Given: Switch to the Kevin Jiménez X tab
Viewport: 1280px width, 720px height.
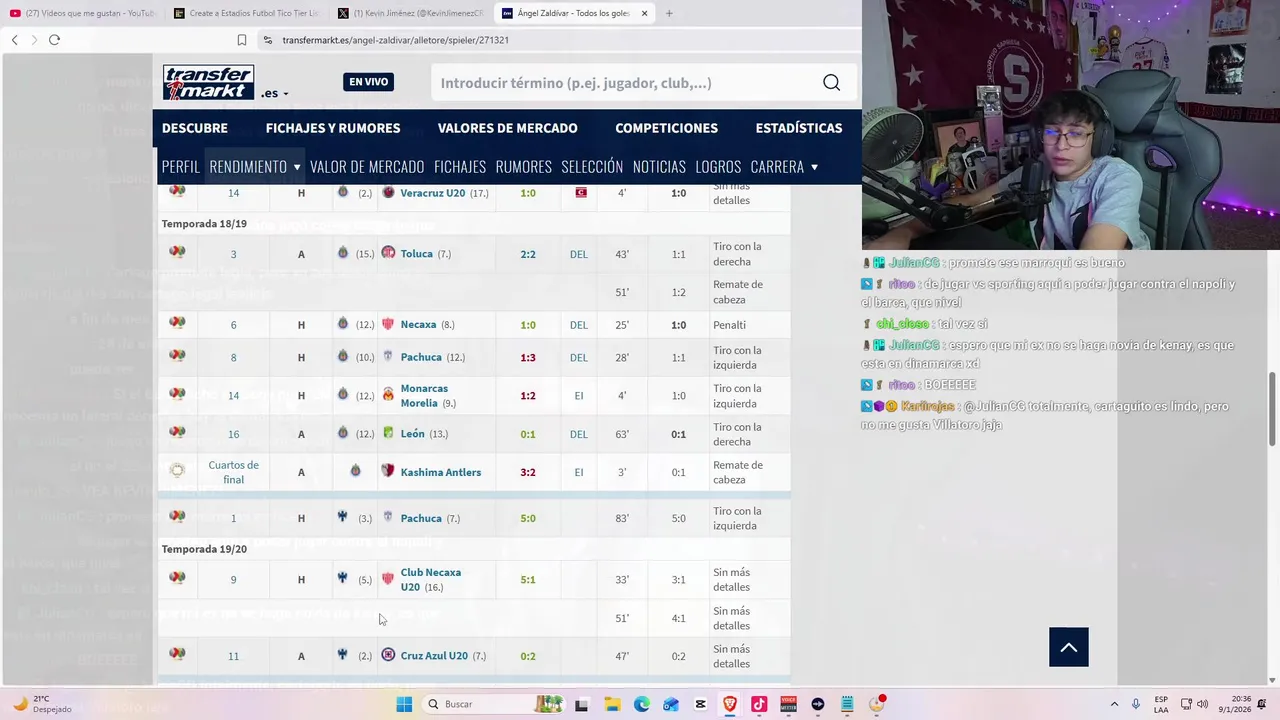Looking at the screenshot, I should coord(410,13).
